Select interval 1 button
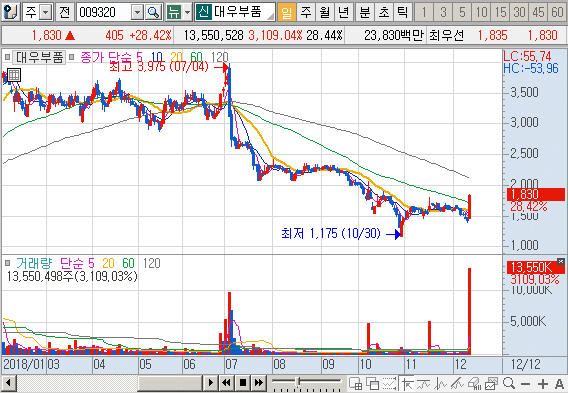This screenshot has height=393, width=568. (423, 12)
